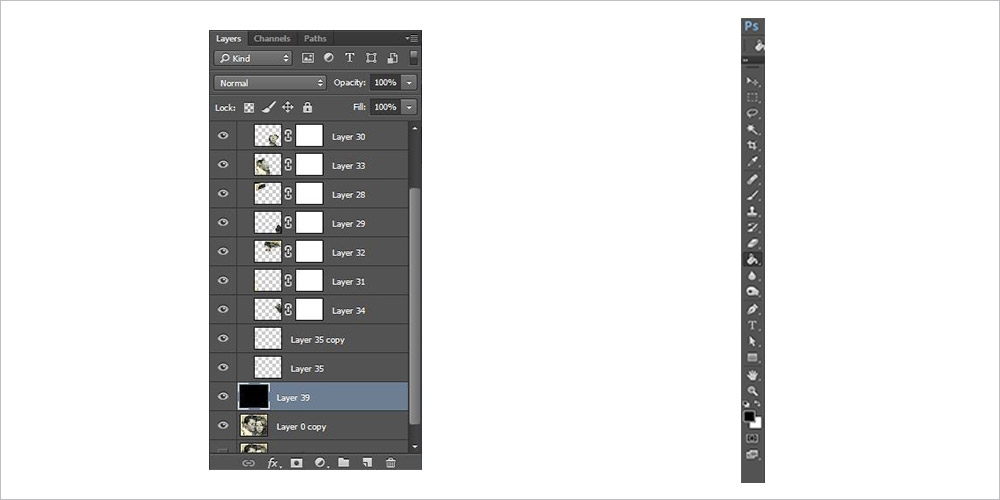Select the Blur tool

[x=753, y=276]
